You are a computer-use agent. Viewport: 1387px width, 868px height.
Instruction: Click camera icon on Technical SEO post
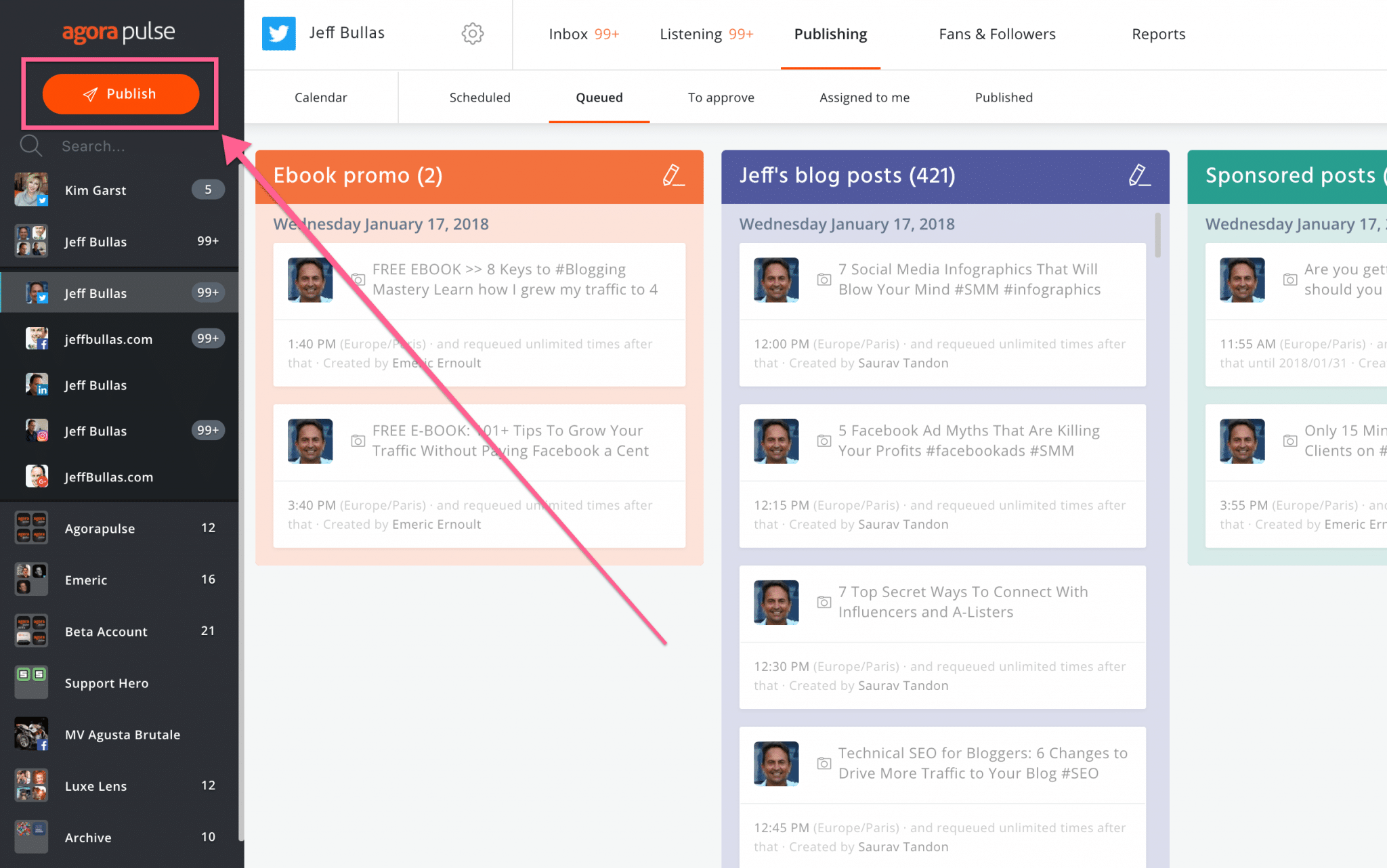click(x=824, y=763)
